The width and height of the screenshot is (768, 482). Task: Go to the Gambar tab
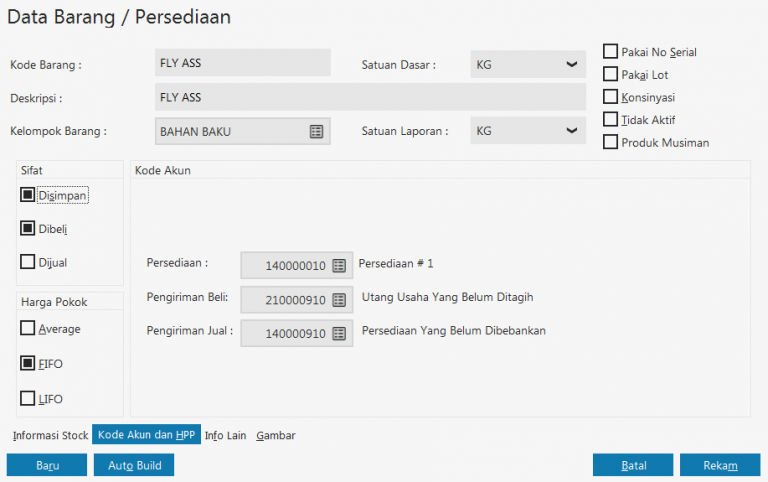click(276, 435)
